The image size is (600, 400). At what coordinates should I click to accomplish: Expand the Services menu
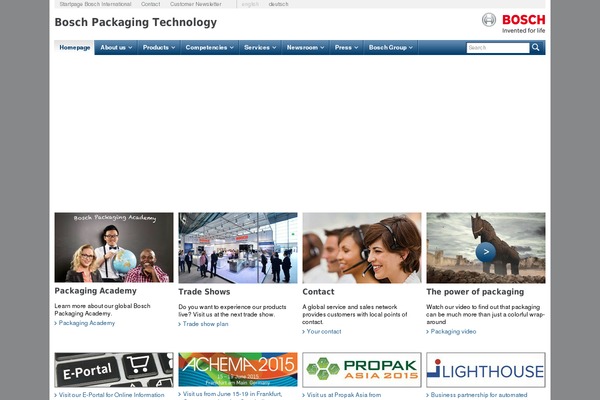(x=260, y=47)
